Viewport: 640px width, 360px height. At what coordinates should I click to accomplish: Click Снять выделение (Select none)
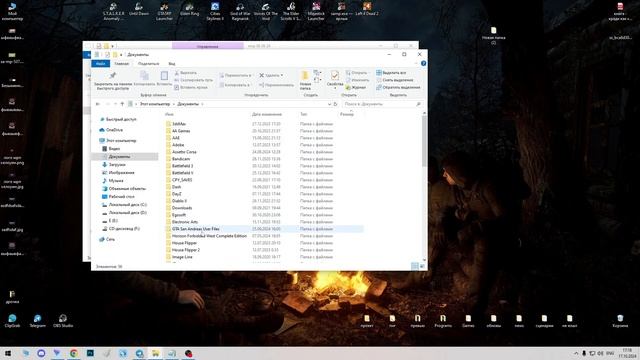pos(395,80)
